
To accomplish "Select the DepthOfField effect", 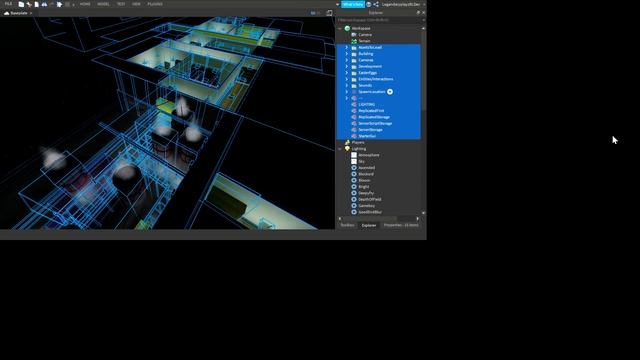I will tap(370, 199).
